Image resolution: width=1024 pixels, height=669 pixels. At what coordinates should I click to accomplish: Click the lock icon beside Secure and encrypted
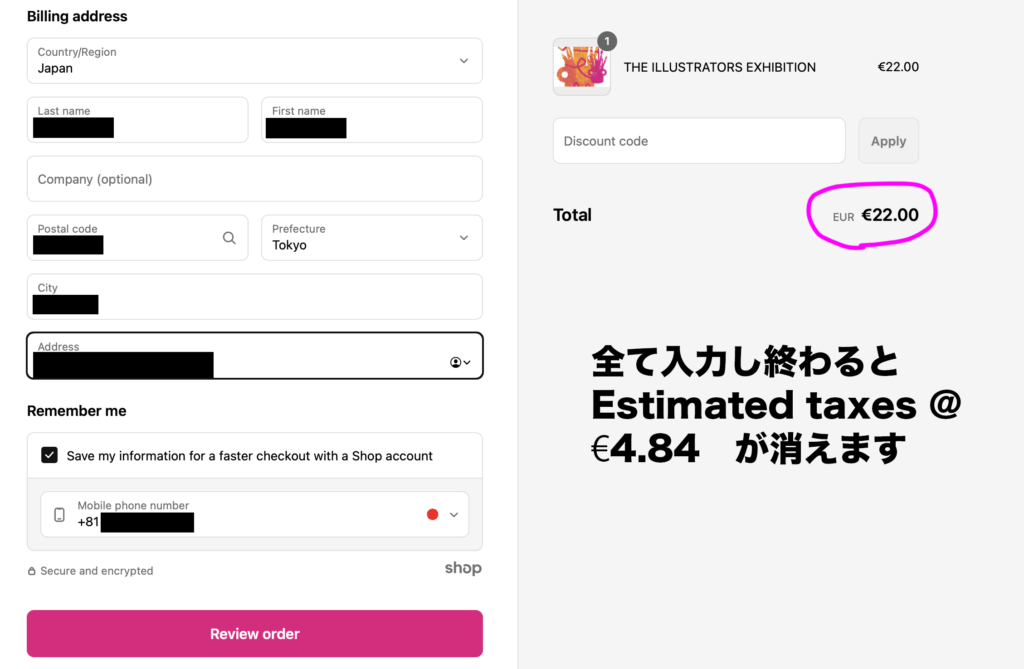(32, 571)
